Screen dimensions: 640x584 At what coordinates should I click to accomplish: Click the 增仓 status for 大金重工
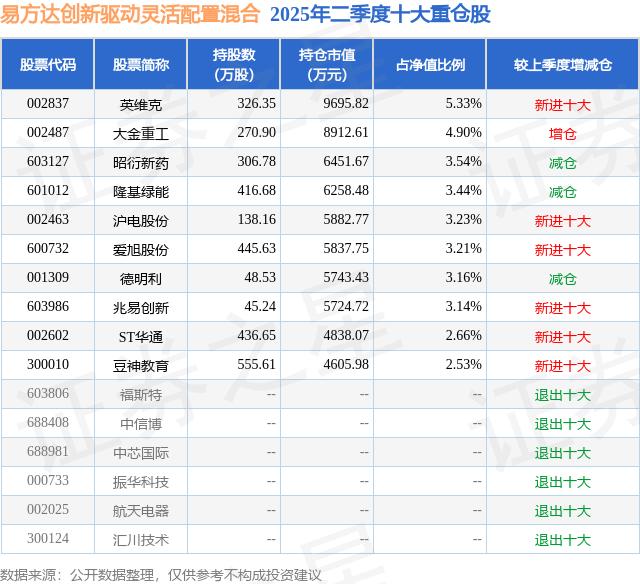(562, 134)
